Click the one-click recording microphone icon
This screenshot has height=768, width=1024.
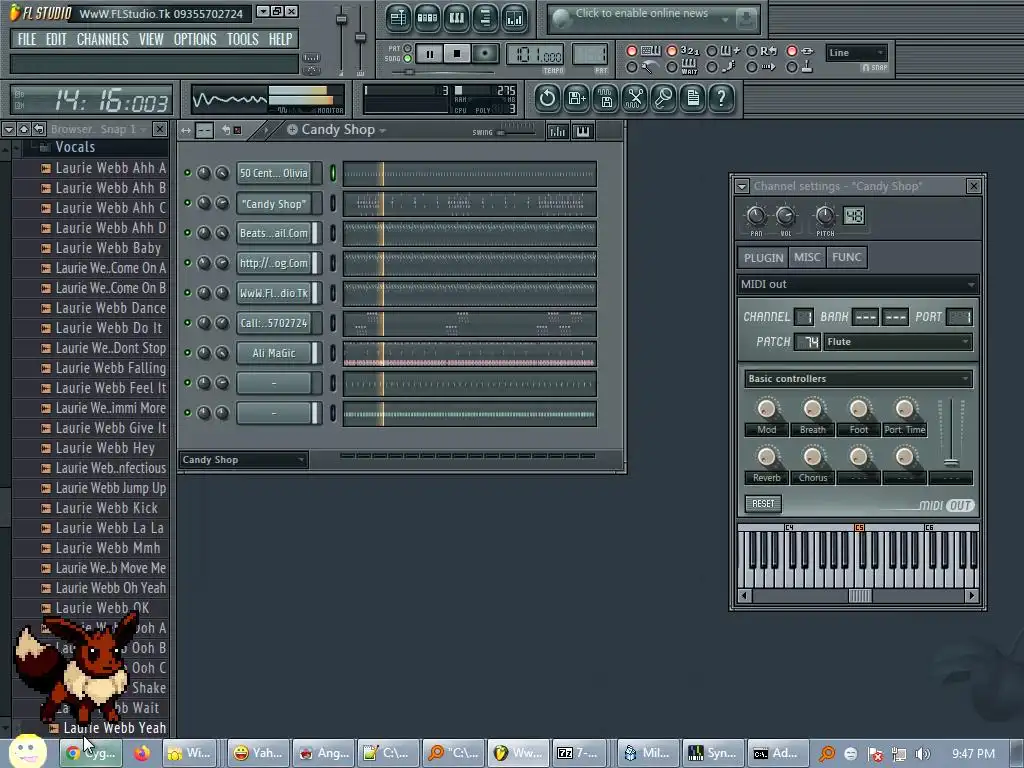pyautogui.click(x=664, y=99)
